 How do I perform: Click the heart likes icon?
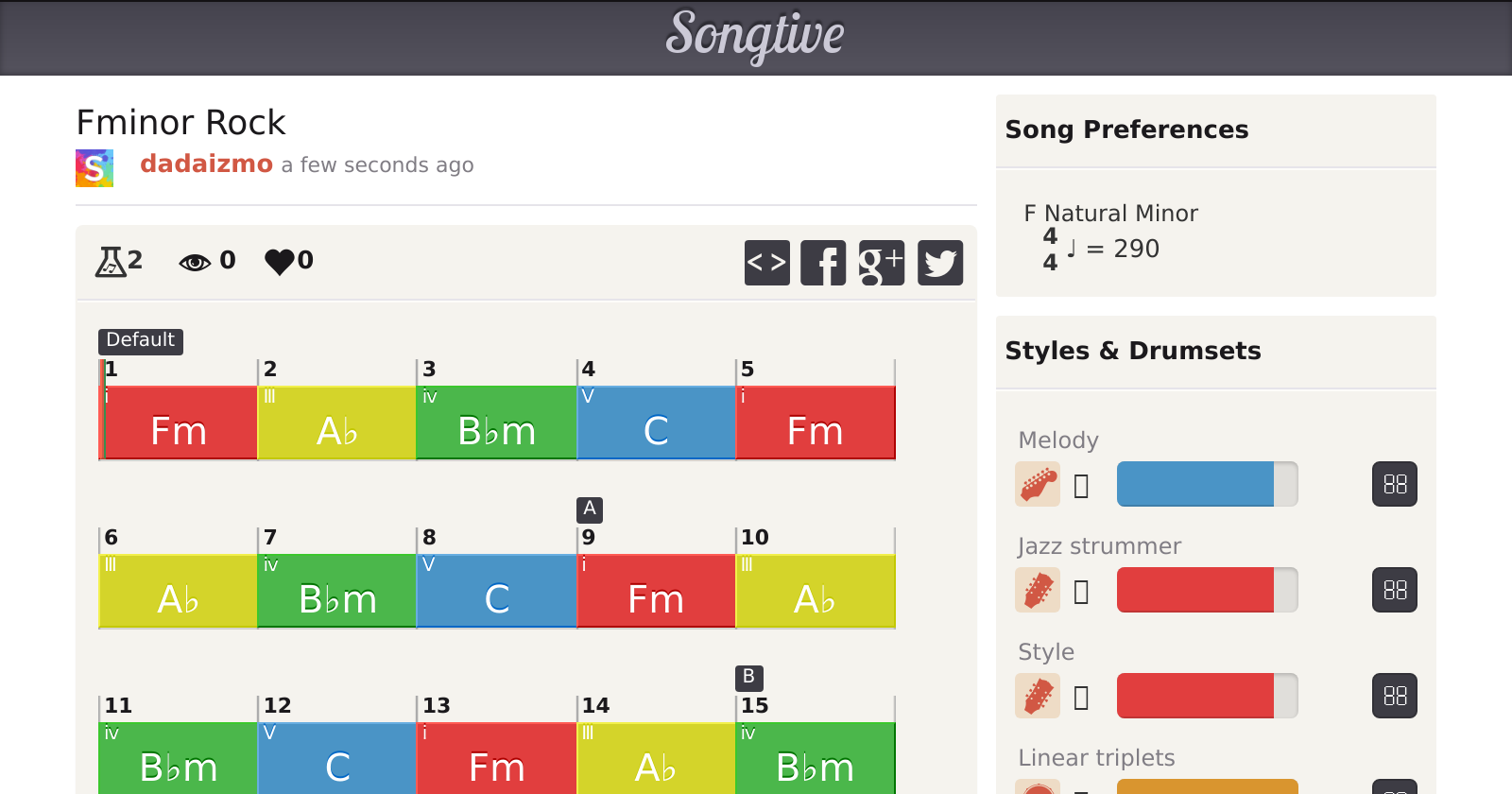(280, 261)
